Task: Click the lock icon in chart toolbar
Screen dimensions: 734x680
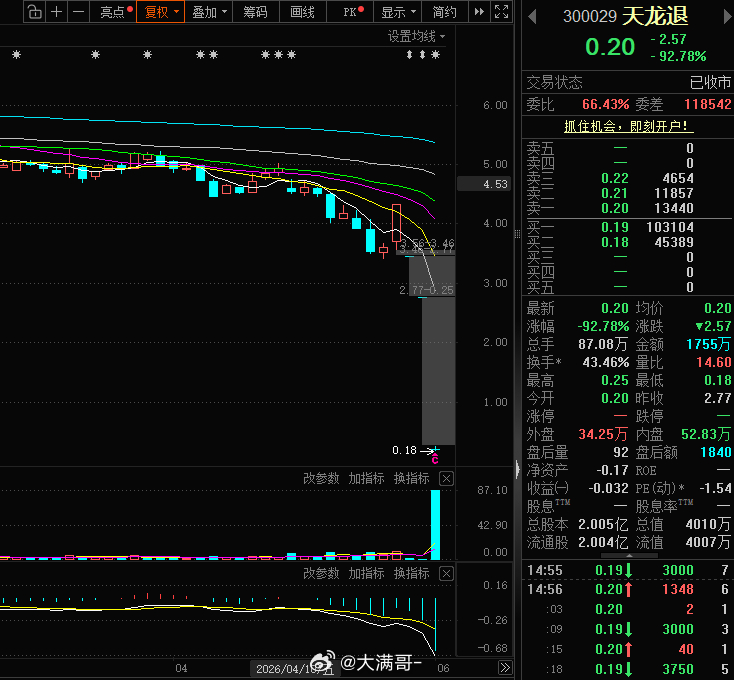Action: [35, 11]
